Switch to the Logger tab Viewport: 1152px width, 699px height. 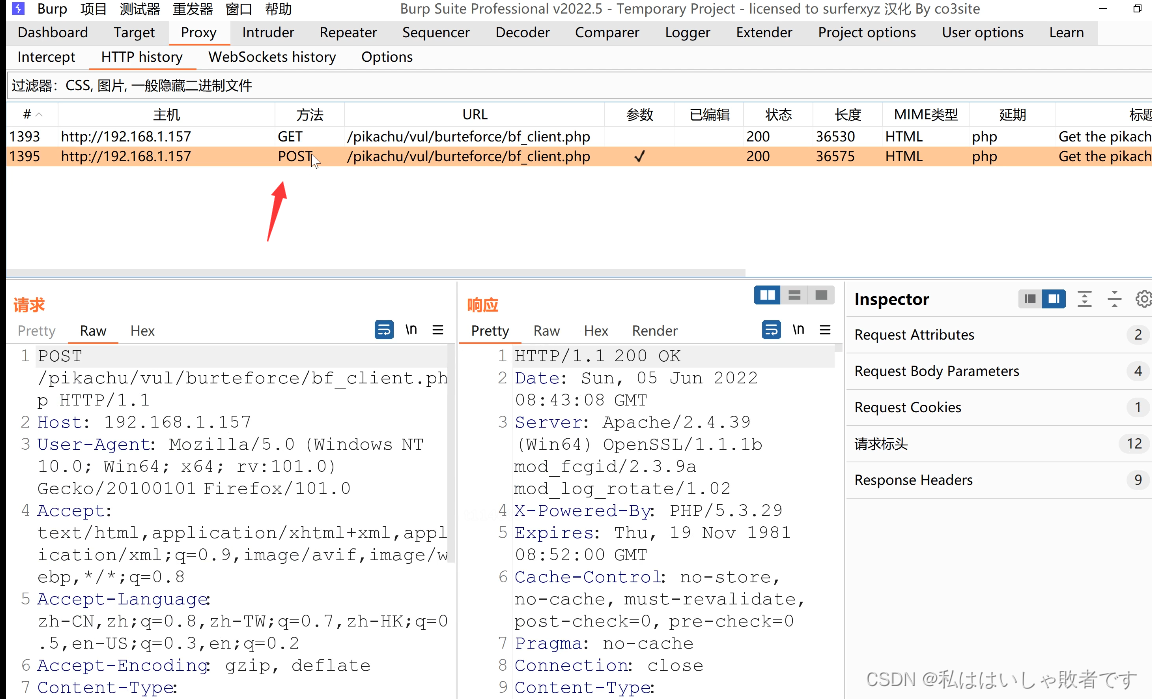[x=688, y=32]
